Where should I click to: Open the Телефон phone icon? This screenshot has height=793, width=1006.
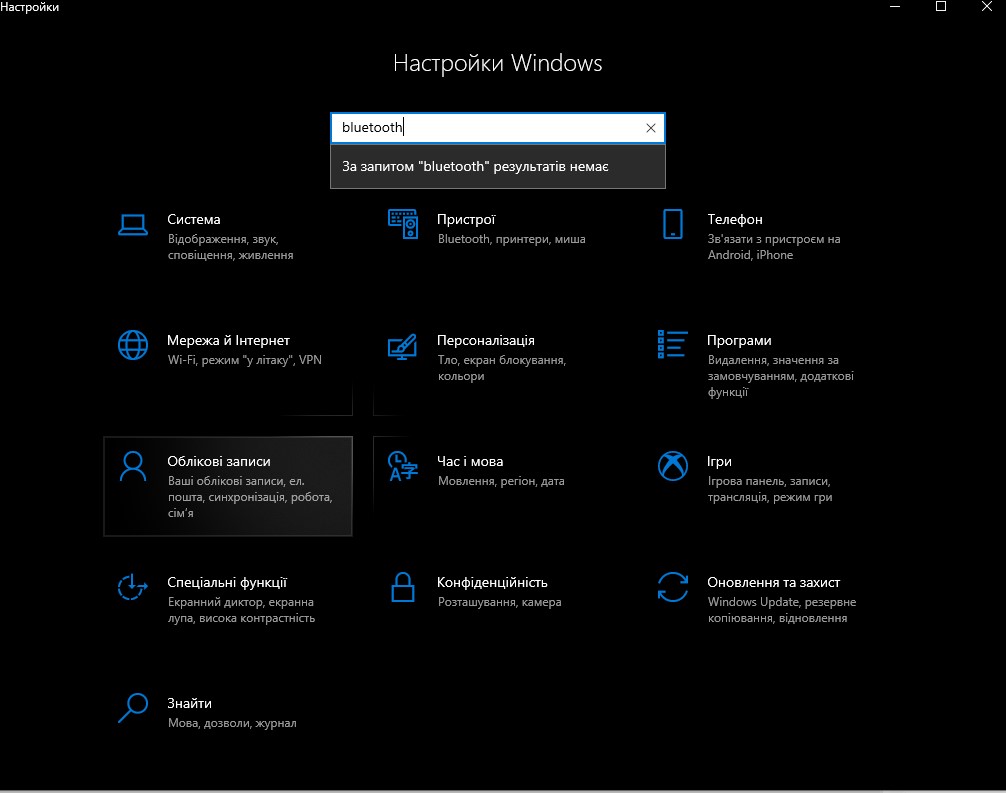(x=672, y=224)
